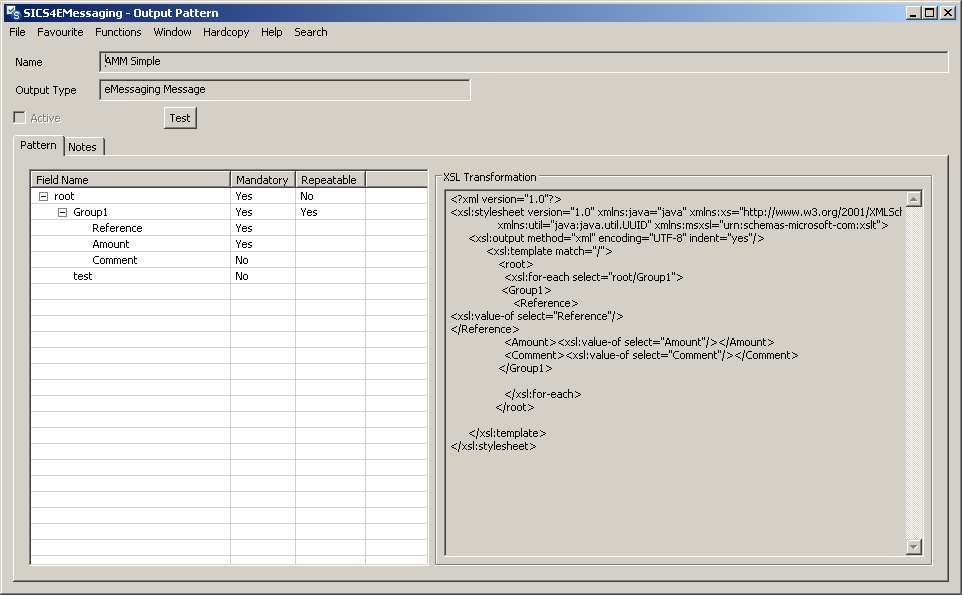The image size is (962, 595).
Task: Open the Window menu
Action: (x=172, y=32)
